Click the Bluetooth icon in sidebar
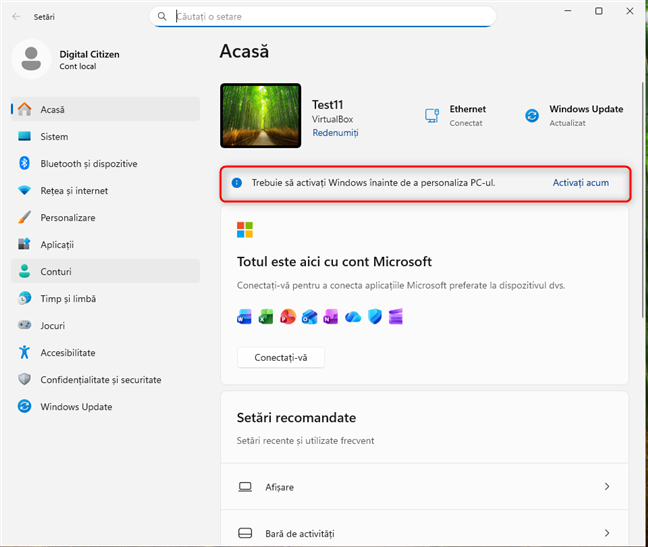The height and width of the screenshot is (547, 648). [x=24, y=163]
